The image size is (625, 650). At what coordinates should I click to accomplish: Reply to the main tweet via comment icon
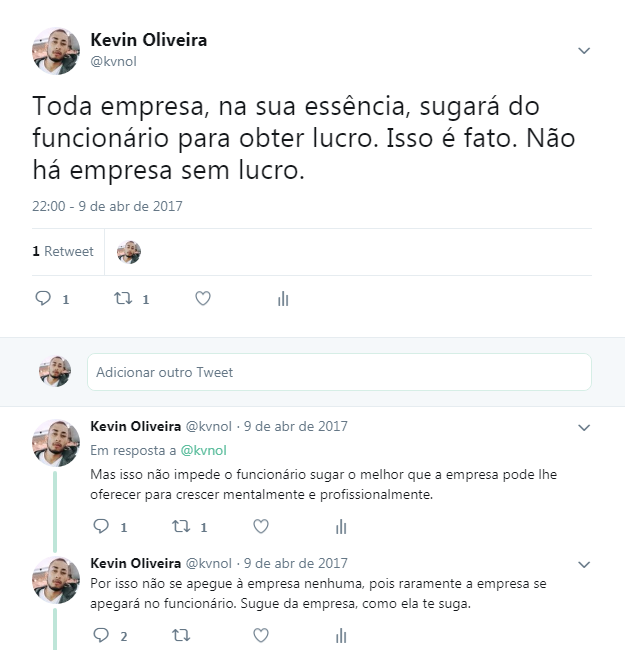click(43, 298)
